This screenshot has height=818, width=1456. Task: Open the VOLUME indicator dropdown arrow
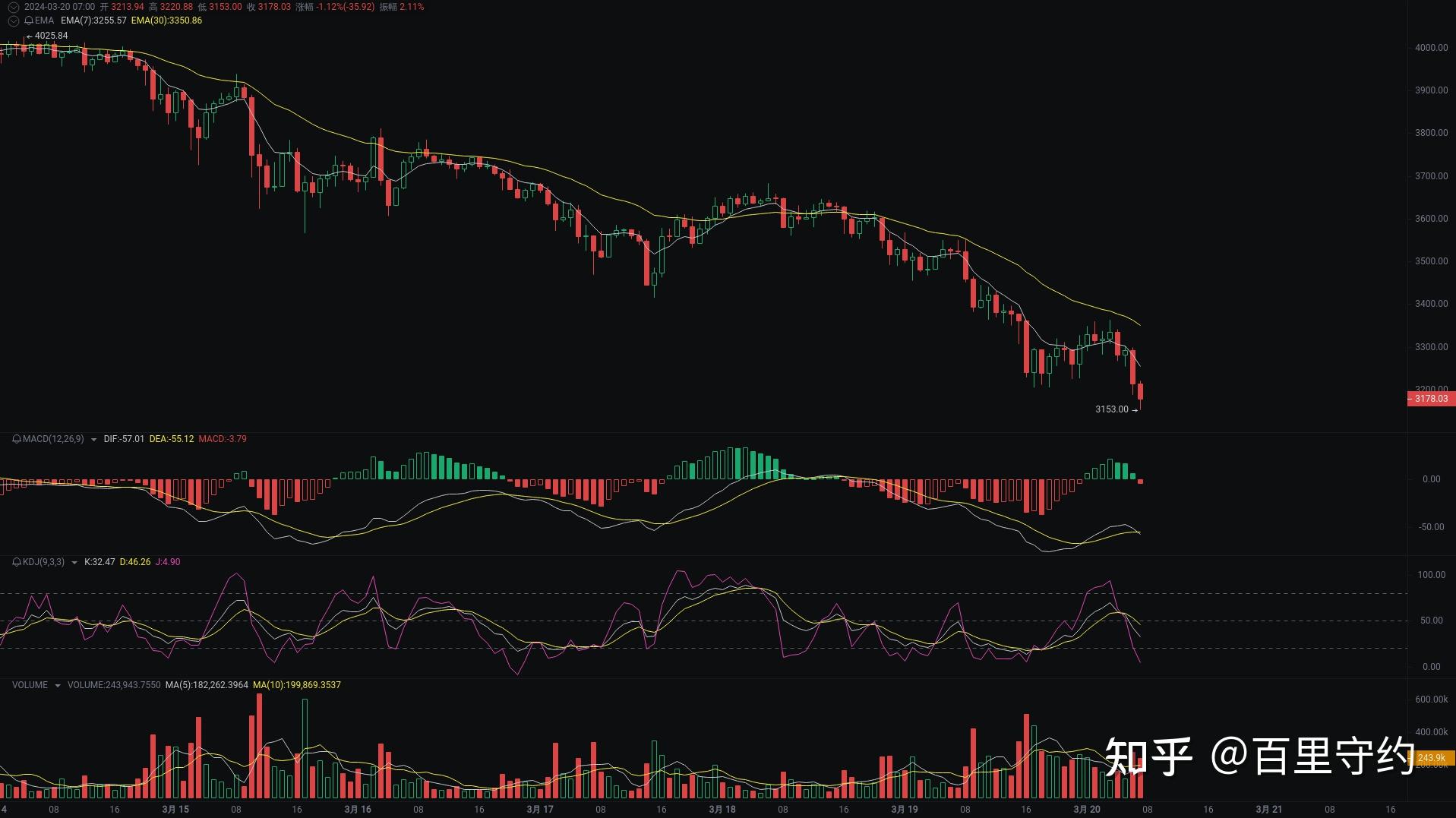[57, 686]
